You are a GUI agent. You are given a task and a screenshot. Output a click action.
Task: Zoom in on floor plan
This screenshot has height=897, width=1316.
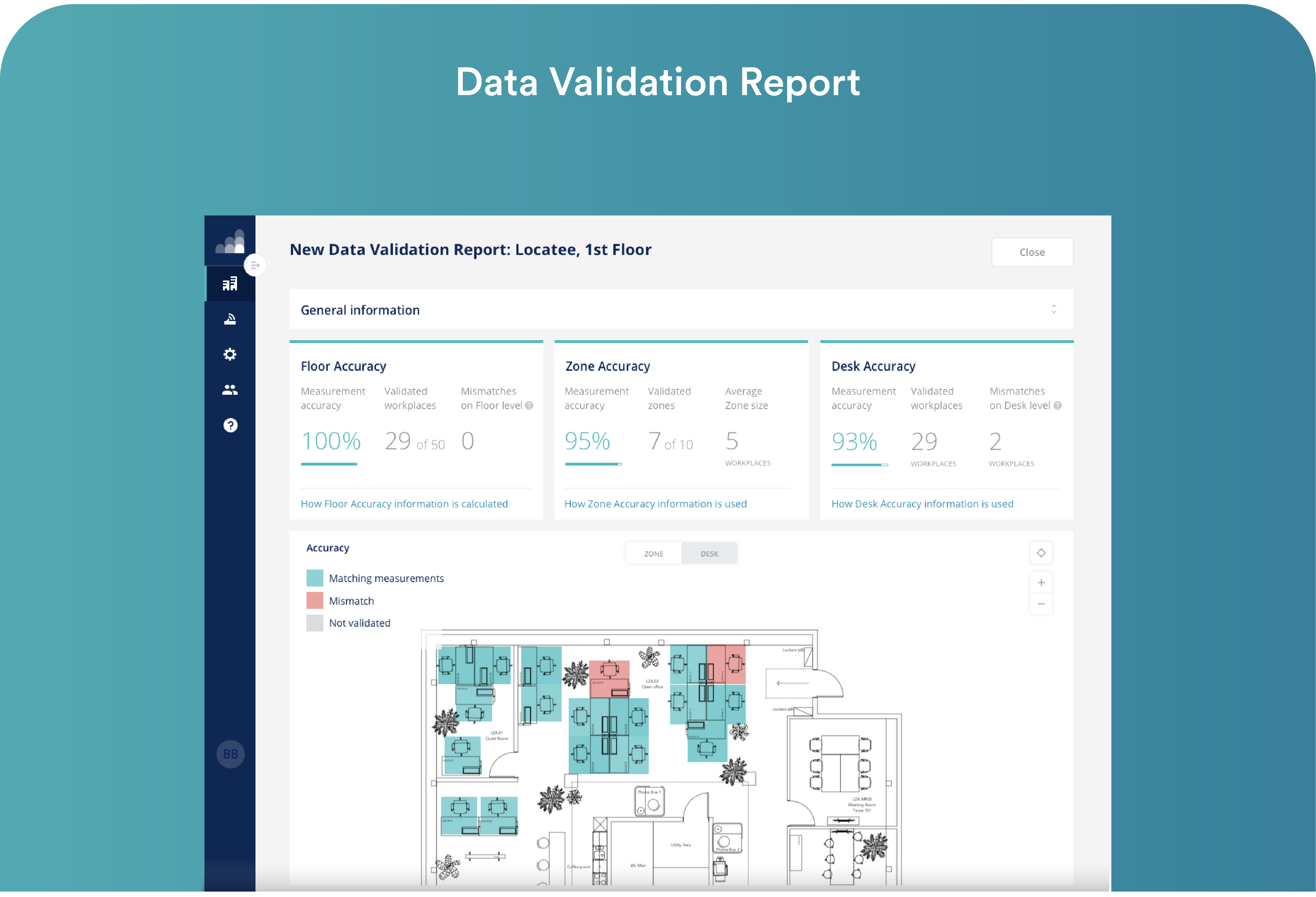pos(1041,582)
